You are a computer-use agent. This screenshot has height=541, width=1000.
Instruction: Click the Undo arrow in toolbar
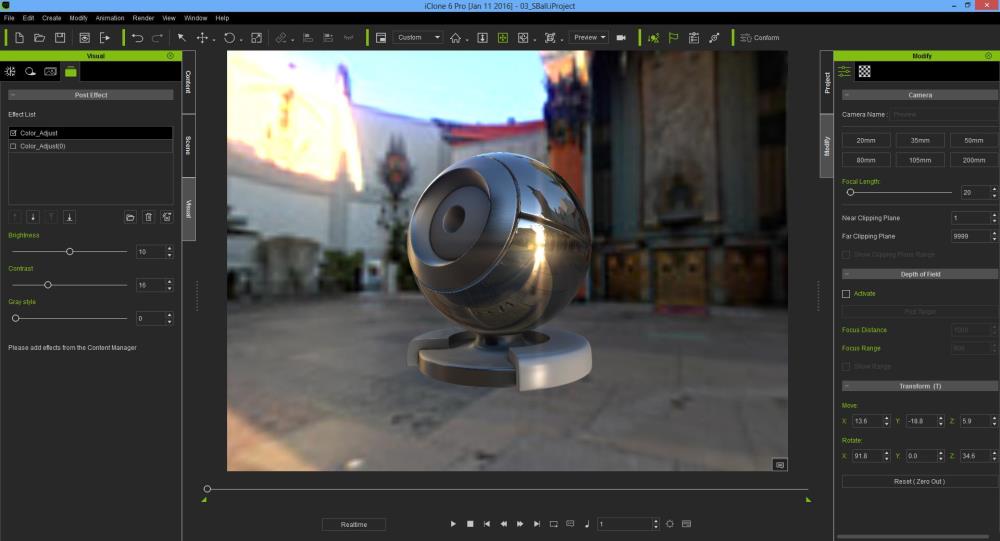(137, 38)
